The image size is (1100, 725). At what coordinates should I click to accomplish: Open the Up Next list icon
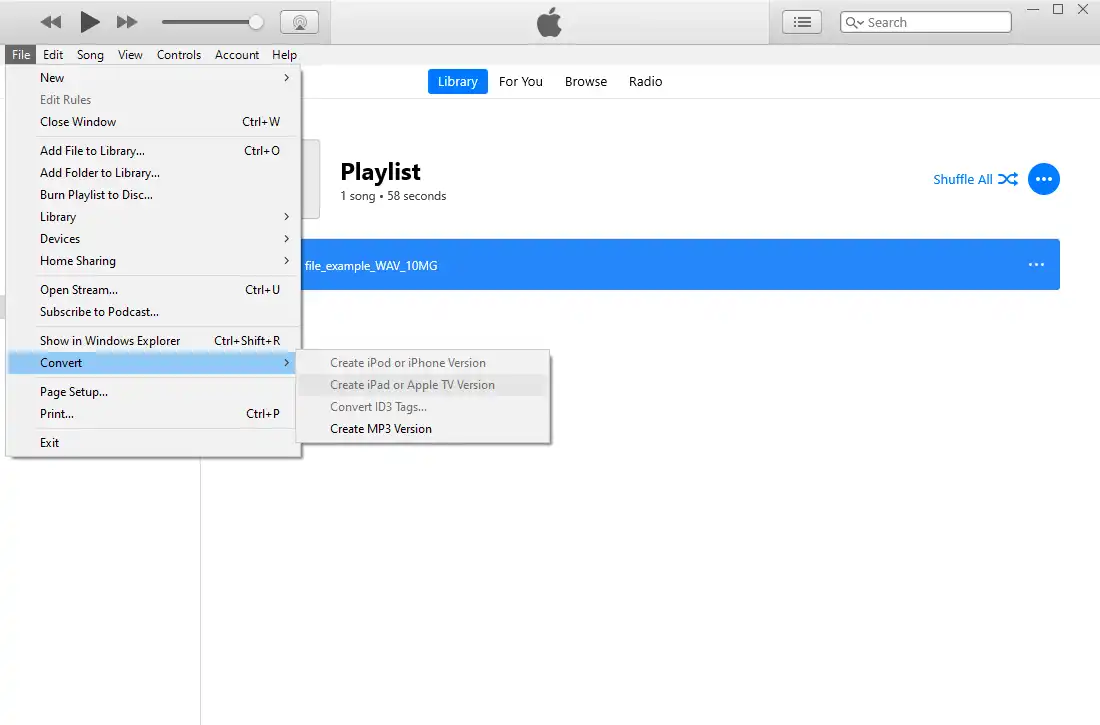tap(801, 22)
